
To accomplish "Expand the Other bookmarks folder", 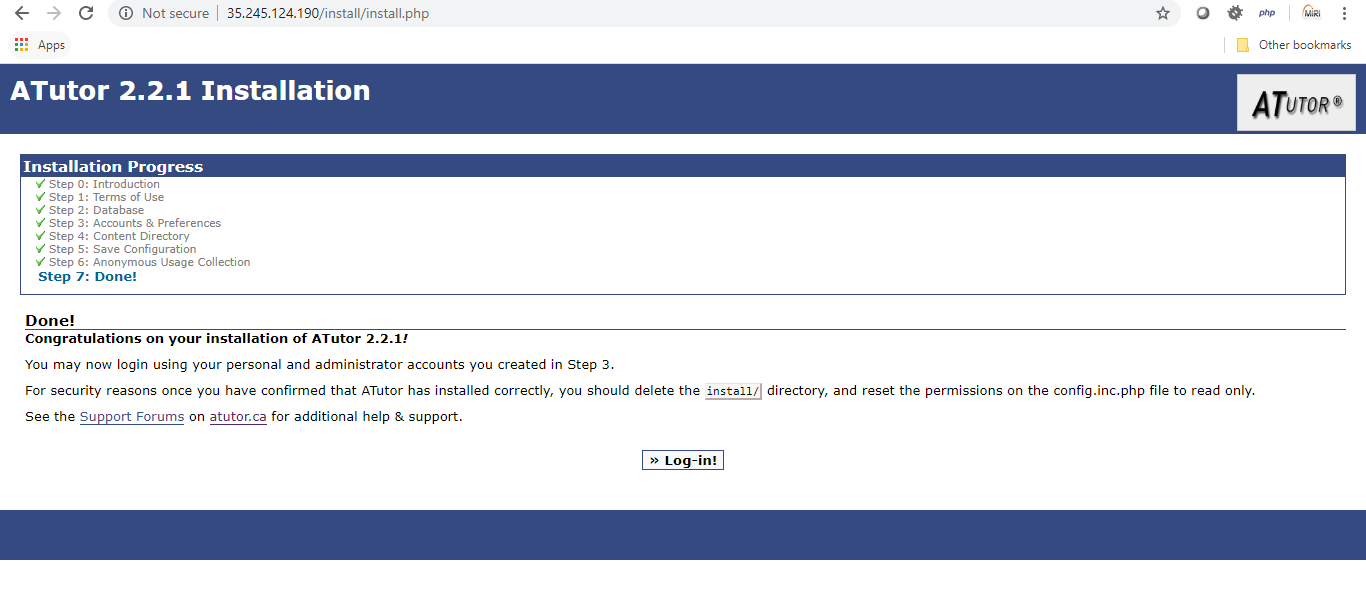I will (x=1294, y=45).
